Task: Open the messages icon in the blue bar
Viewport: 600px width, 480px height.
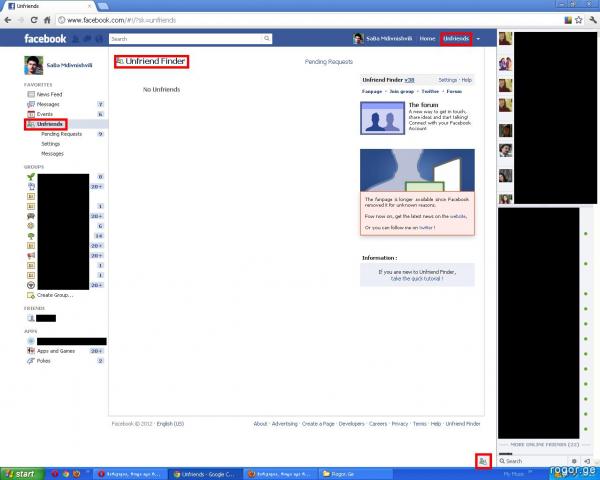Action: pos(88,39)
